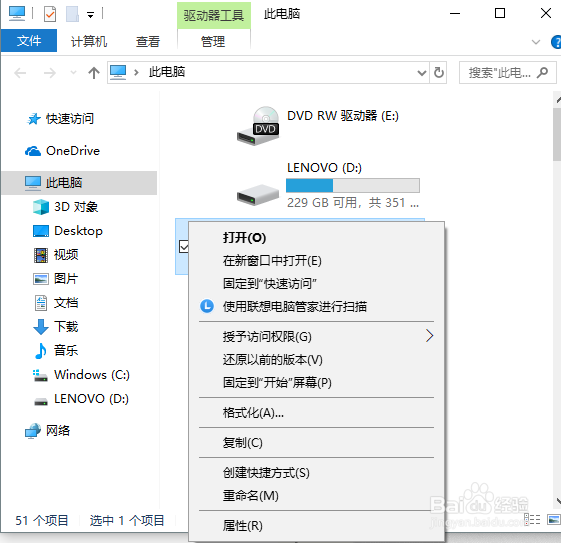The width and height of the screenshot is (561, 543).
Task: Choose 在新窗口中打开(E) from context menu
Action: pyautogui.click(x=316, y=261)
